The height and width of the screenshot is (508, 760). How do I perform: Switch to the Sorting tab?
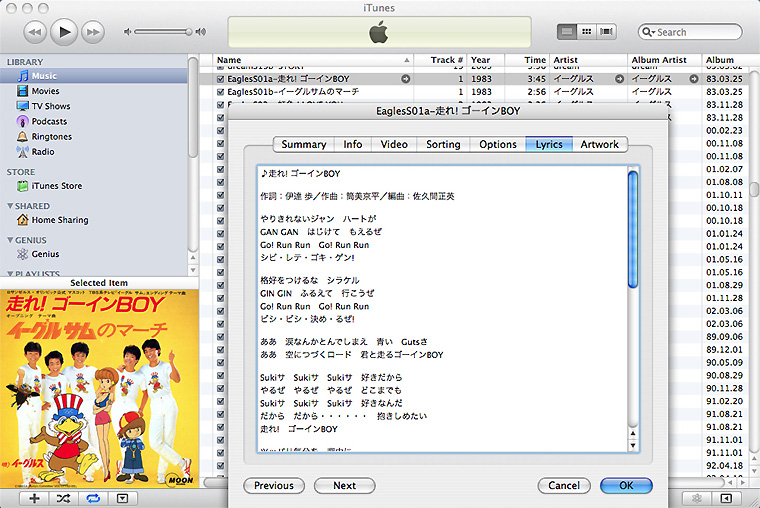tap(443, 144)
